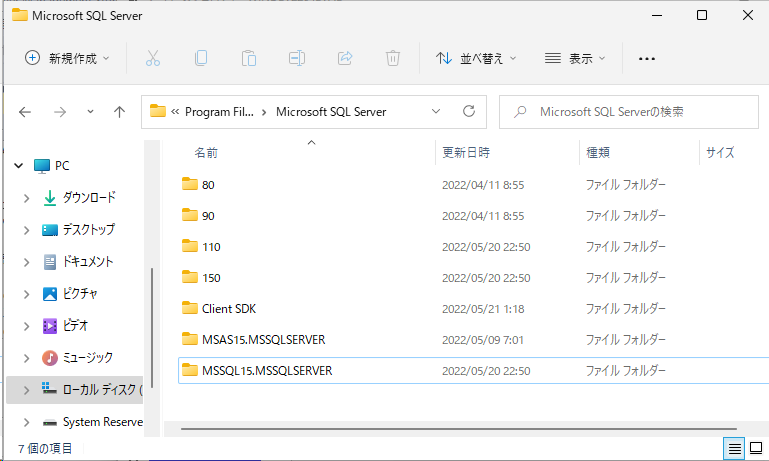Expand the ローカル ディスク tree node
This screenshot has height=461, width=769.
coord(26,390)
